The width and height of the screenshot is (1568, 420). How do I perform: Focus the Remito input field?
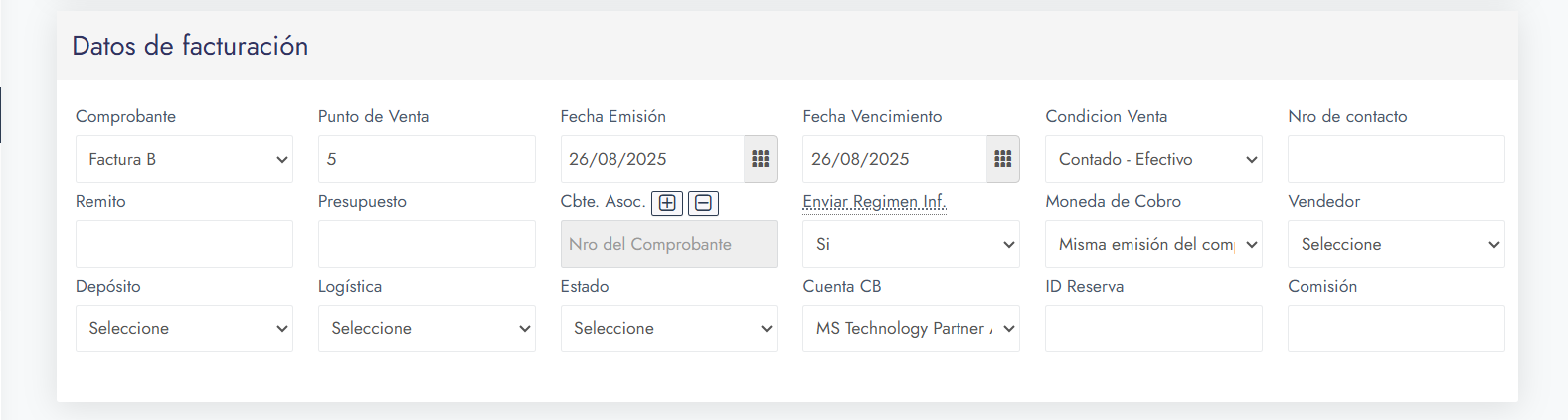pos(184,244)
